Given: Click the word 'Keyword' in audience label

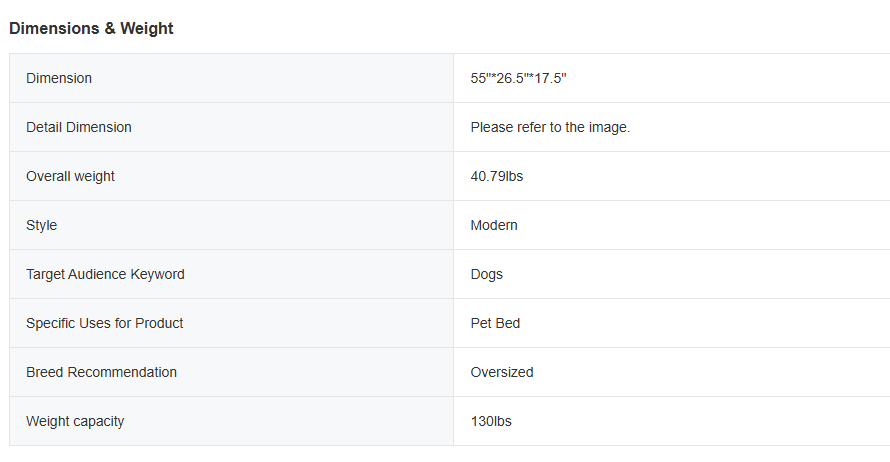Looking at the screenshot, I should point(158,274).
